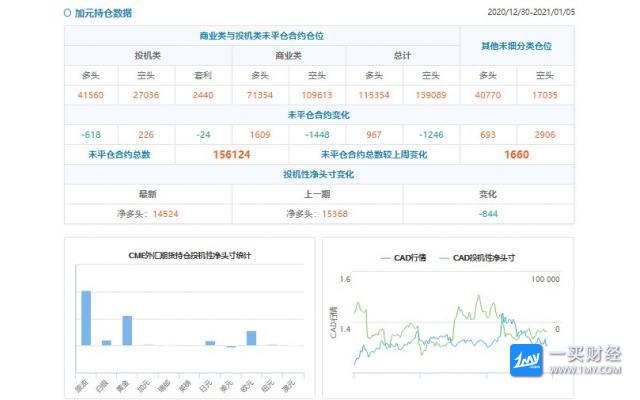Screen dimensions: 640x400
Task: Select the 投机类 column group header
Action: click(148, 56)
